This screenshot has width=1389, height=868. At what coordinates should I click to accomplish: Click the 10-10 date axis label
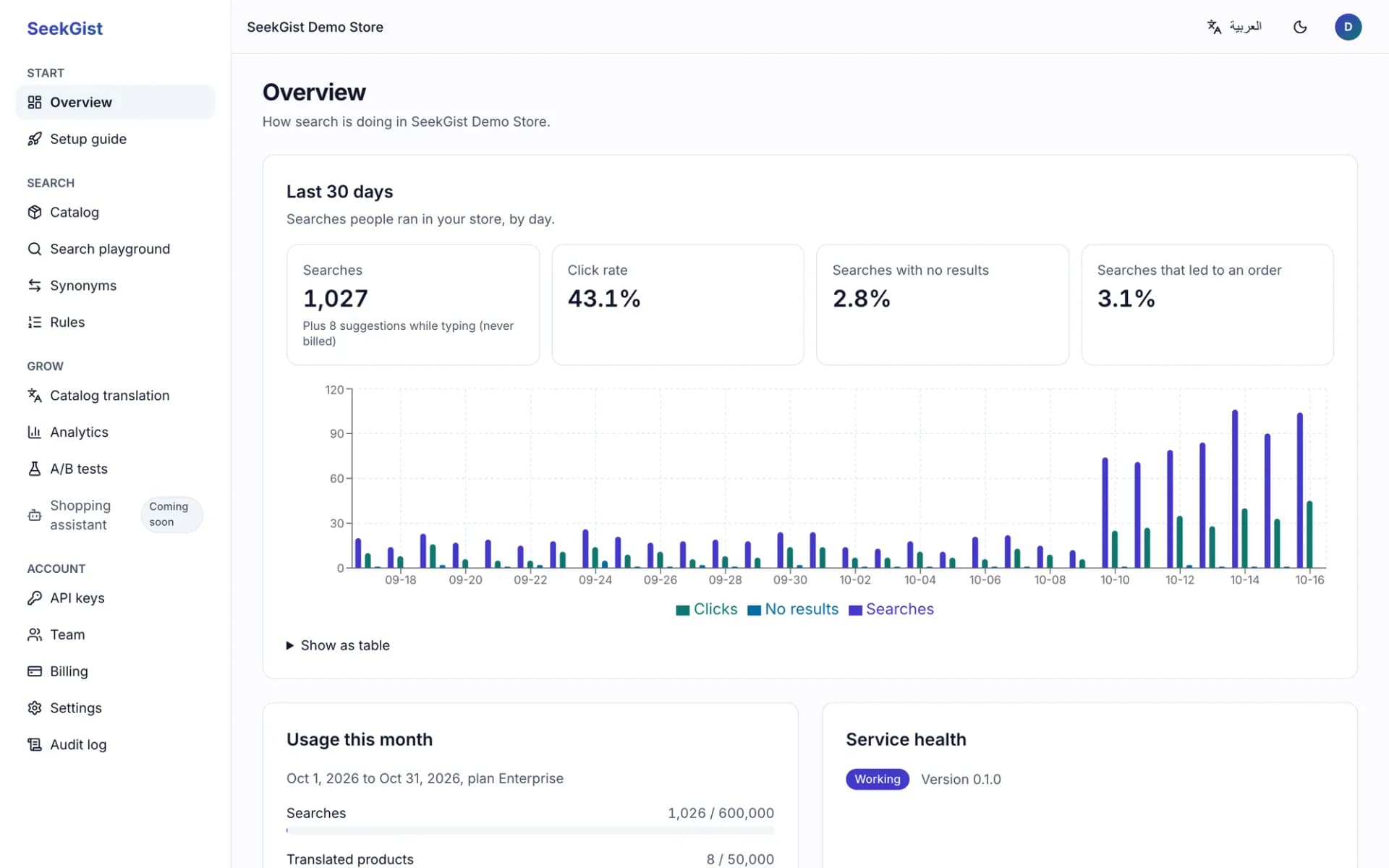pos(1115,580)
